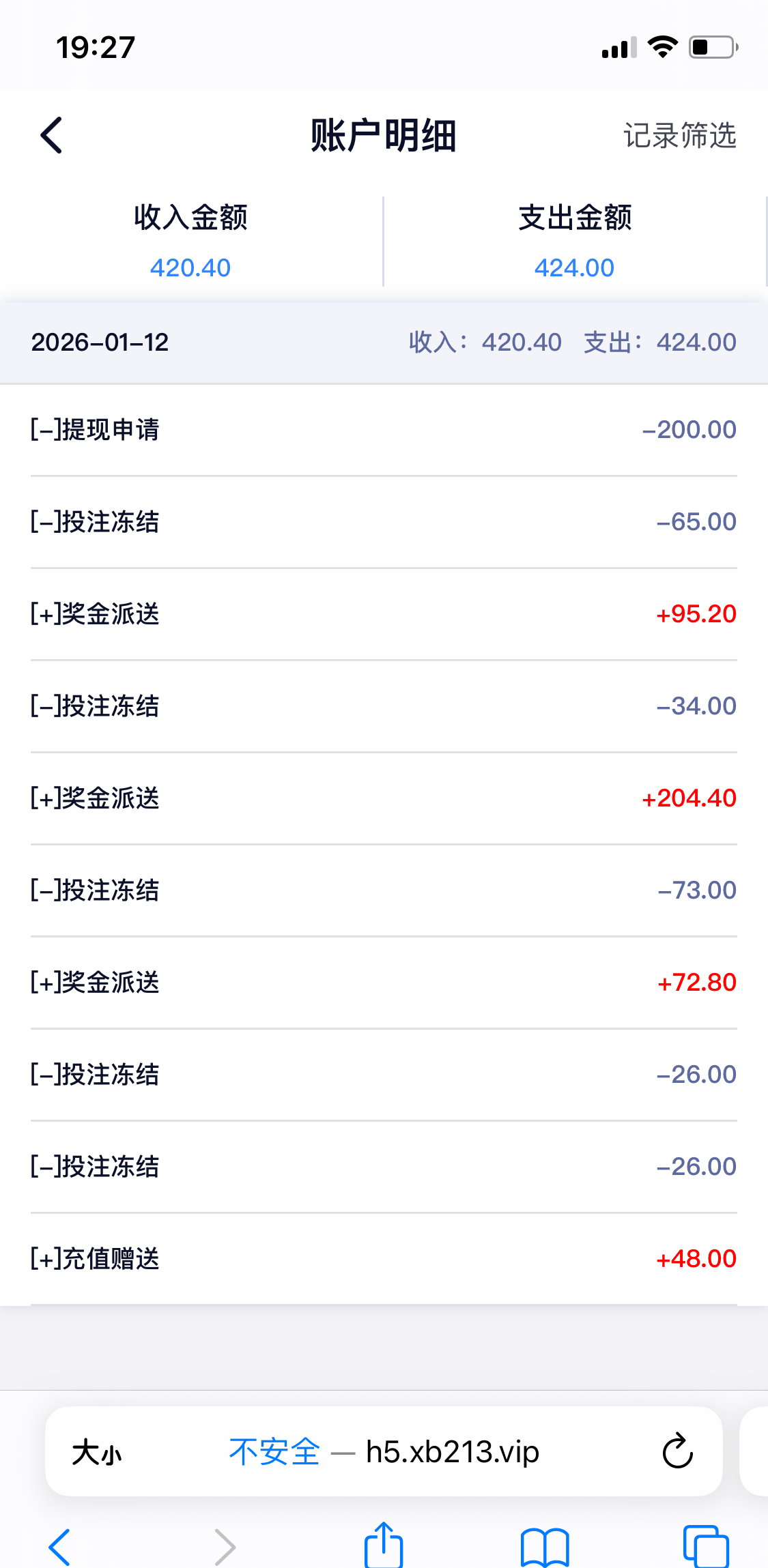
Task: Tap the back arrow beside 账户明细
Action: (52, 135)
